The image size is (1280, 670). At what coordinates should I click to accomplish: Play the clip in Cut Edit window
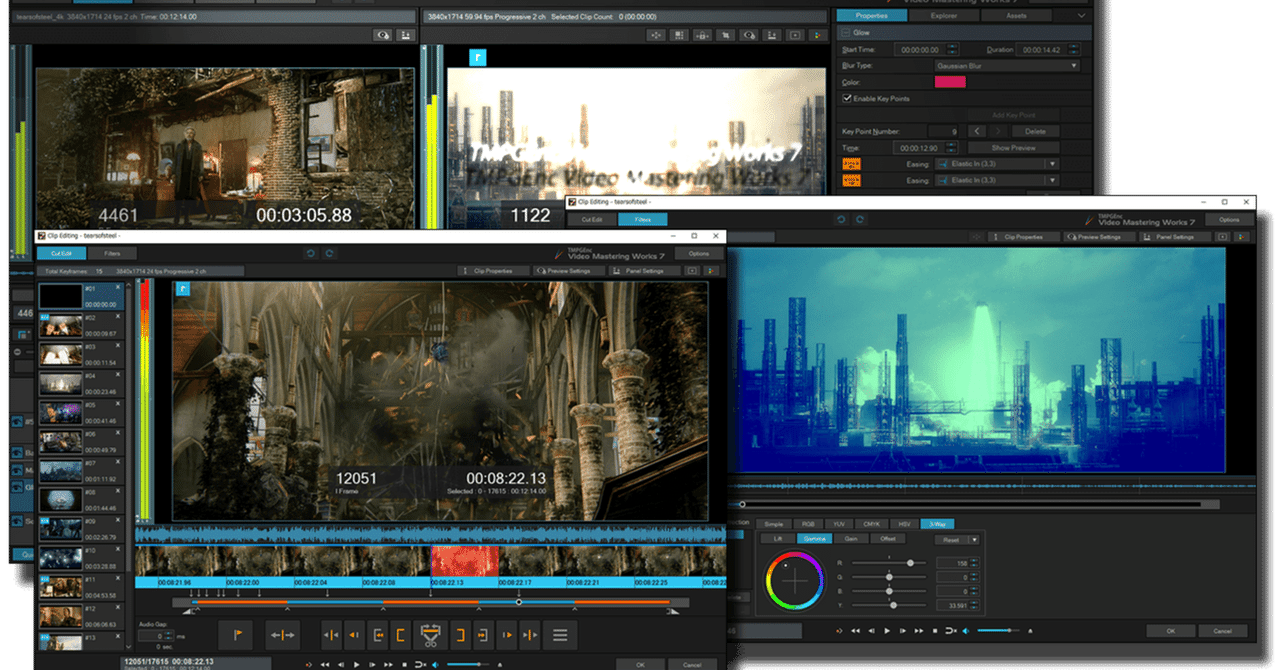coord(357,664)
